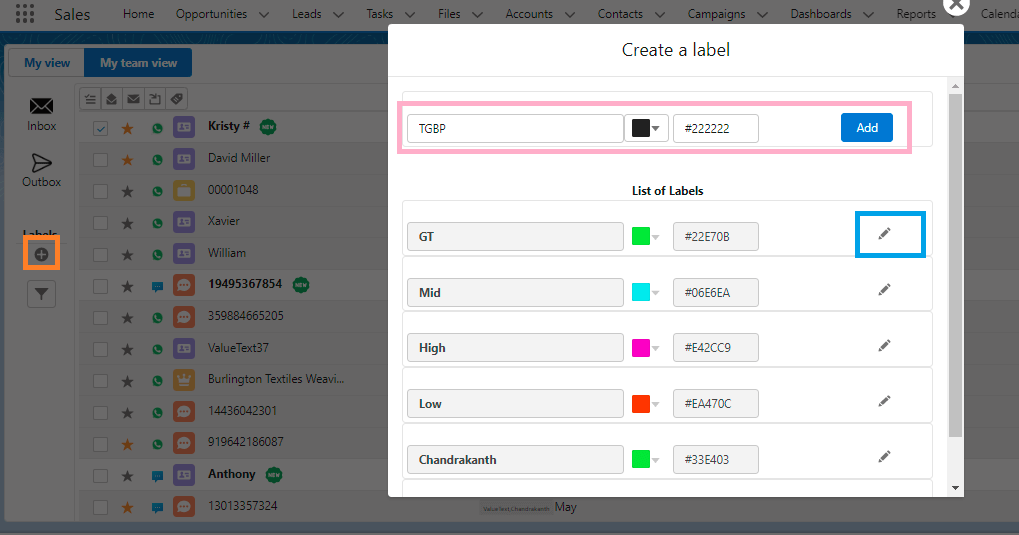Expand the Opportunities menu chevron
The width and height of the screenshot is (1019, 535).
coord(263,15)
